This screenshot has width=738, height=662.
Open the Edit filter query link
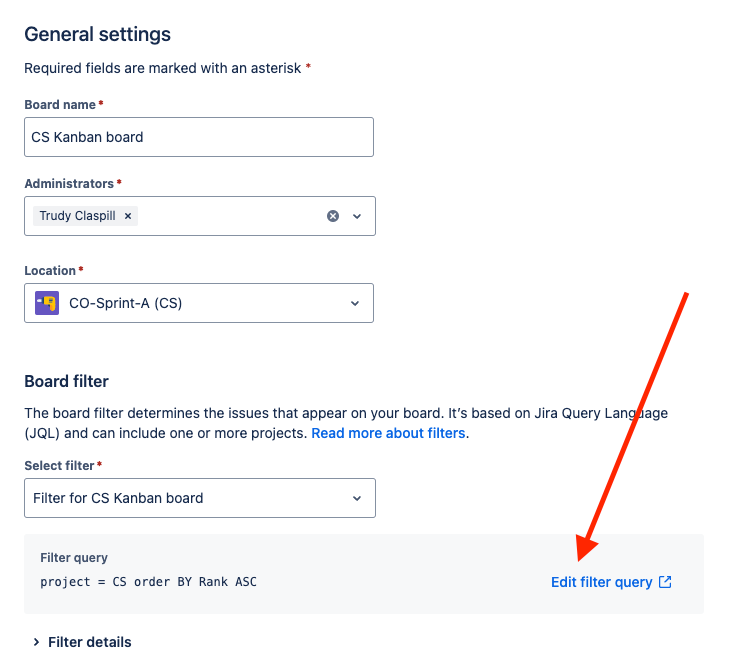click(611, 582)
